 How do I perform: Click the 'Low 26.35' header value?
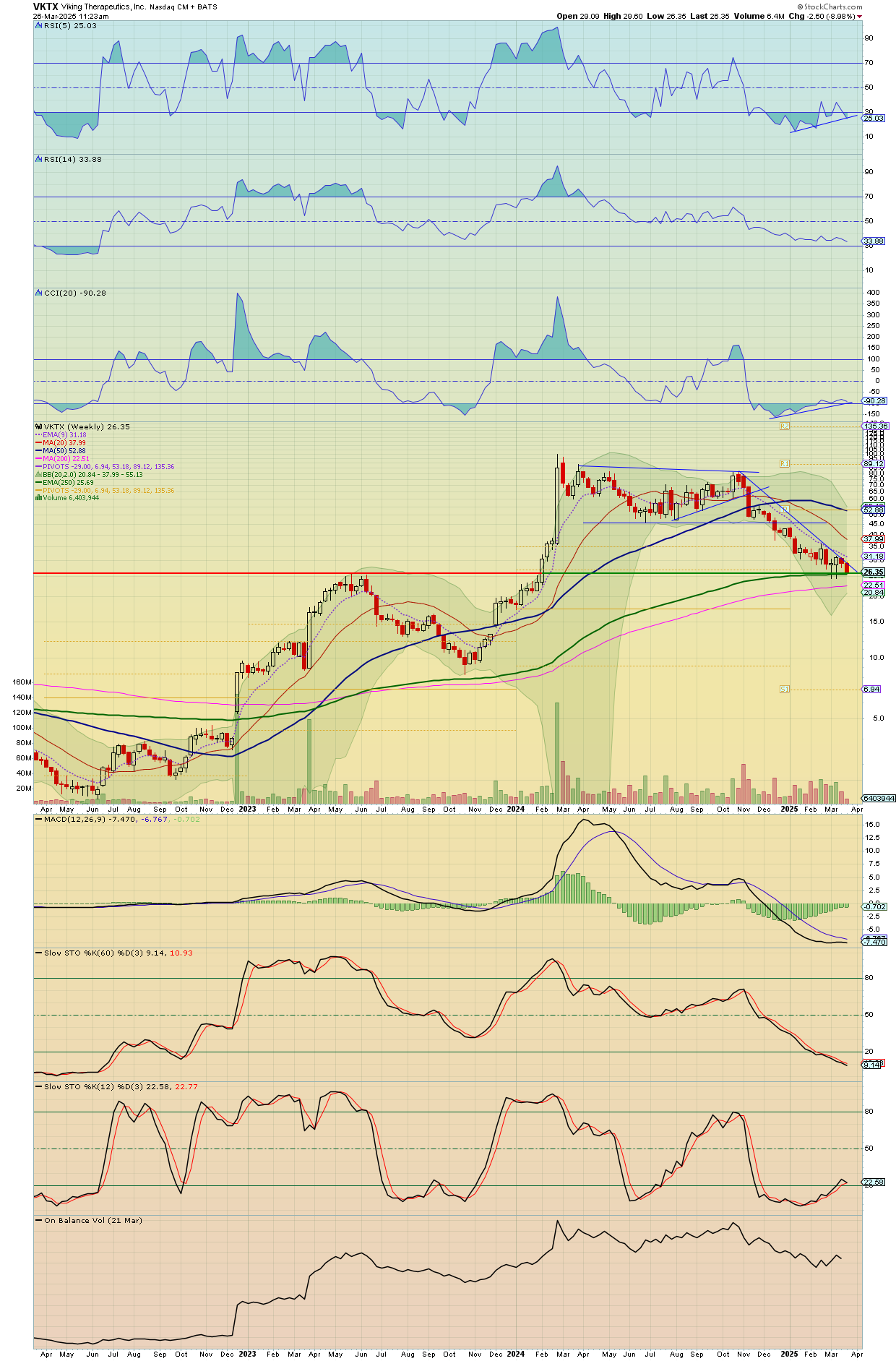pyautogui.click(x=665, y=17)
